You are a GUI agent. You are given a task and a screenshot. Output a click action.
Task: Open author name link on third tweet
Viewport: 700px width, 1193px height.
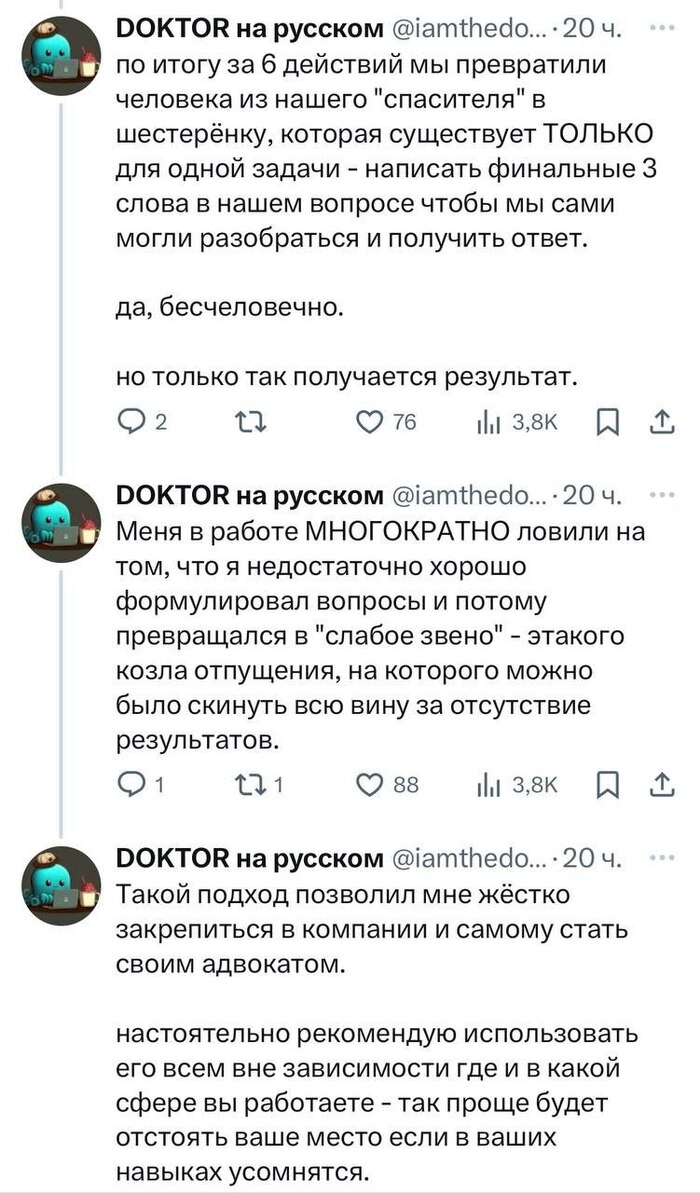(250, 858)
